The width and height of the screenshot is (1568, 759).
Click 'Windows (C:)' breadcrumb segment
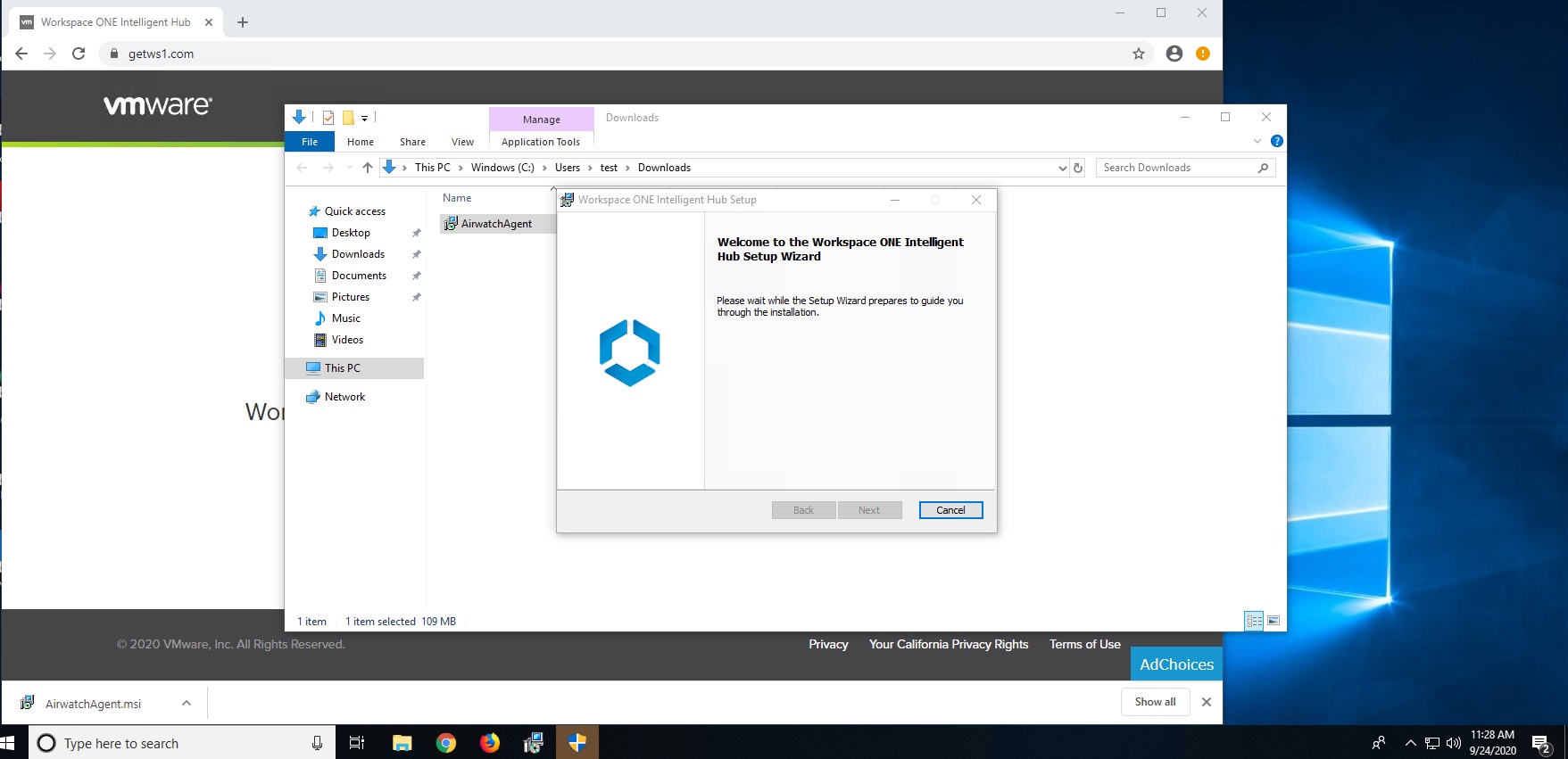click(502, 168)
